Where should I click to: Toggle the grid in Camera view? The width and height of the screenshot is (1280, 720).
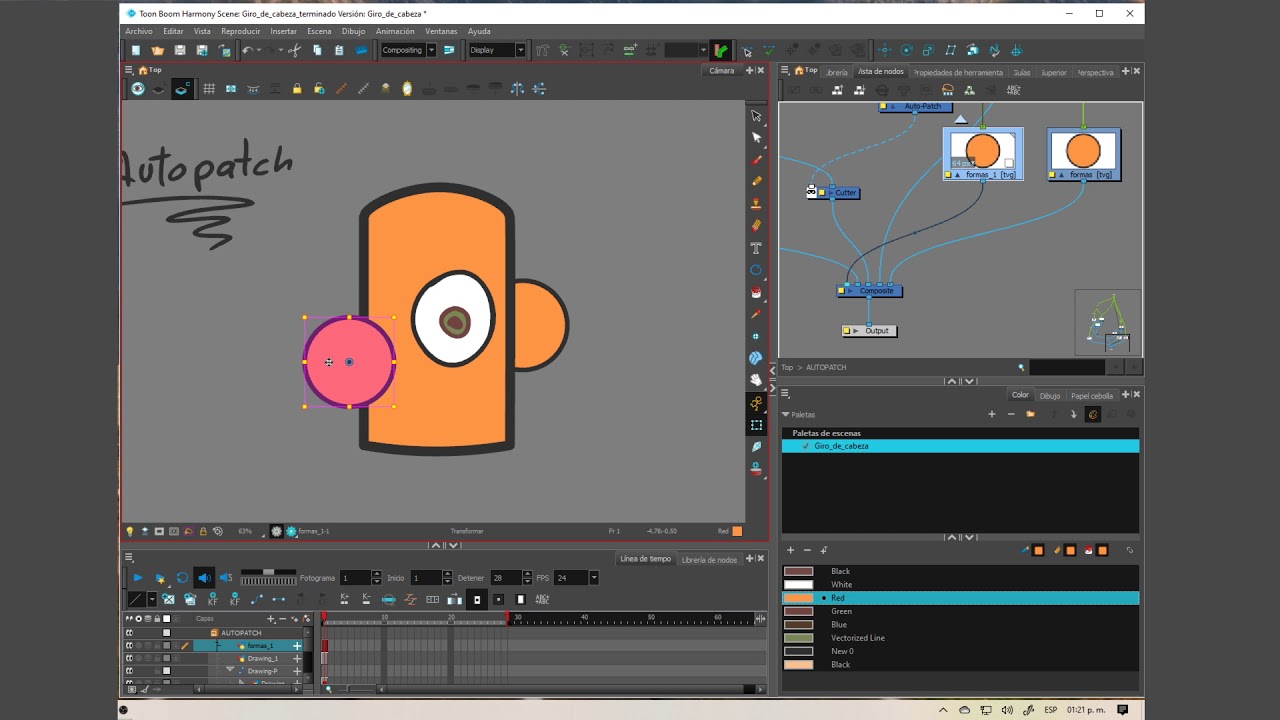pos(209,89)
